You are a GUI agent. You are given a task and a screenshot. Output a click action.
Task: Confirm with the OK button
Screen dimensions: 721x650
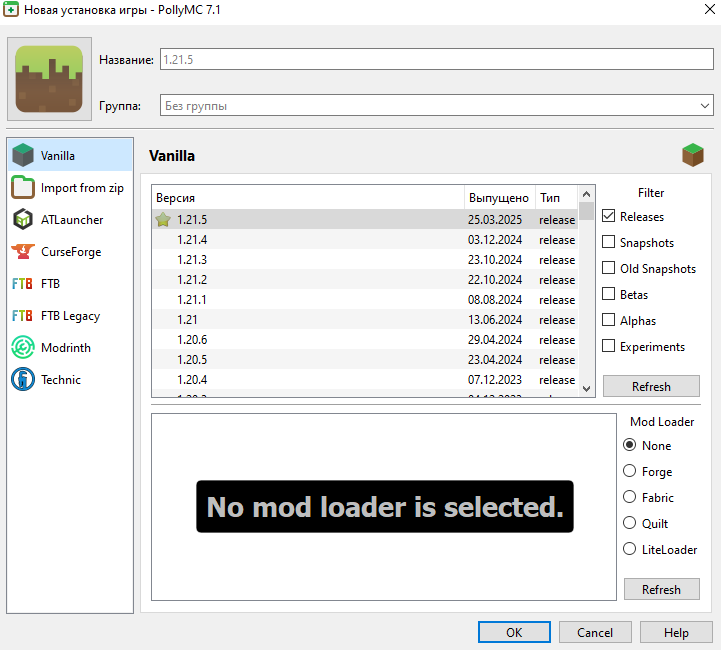click(514, 633)
